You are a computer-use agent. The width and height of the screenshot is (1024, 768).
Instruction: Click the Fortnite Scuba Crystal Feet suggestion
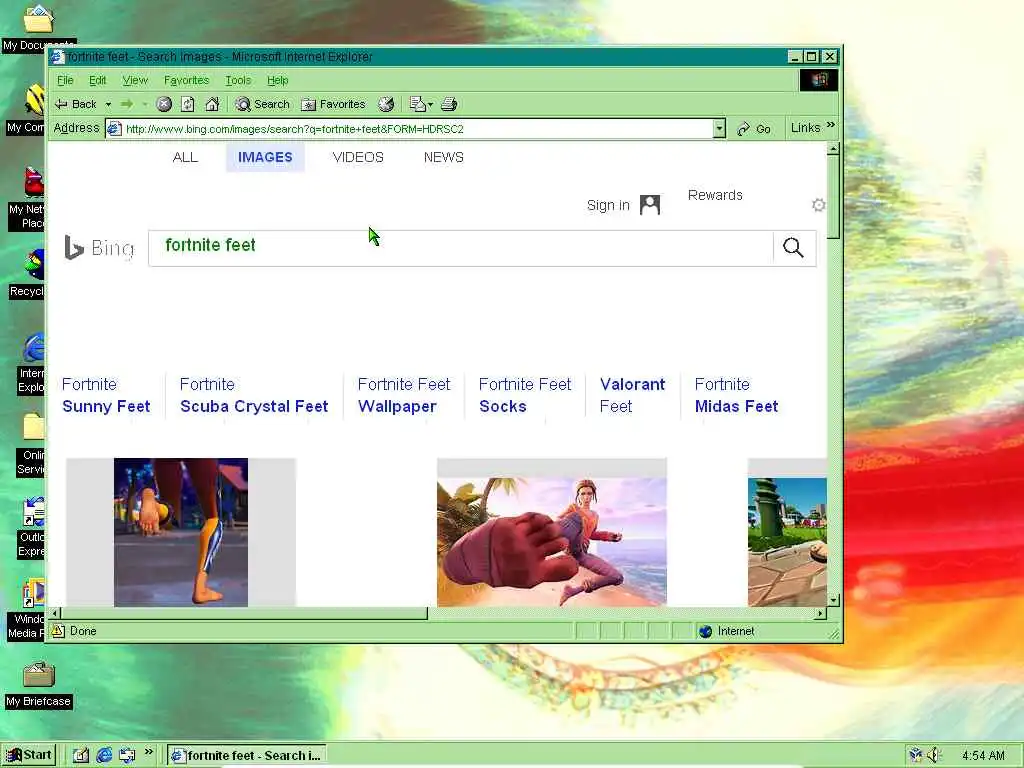[254, 395]
